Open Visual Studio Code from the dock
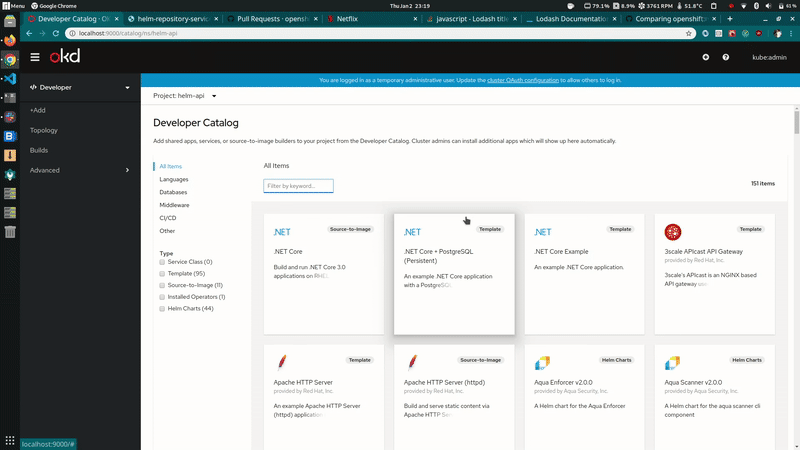 [10, 79]
